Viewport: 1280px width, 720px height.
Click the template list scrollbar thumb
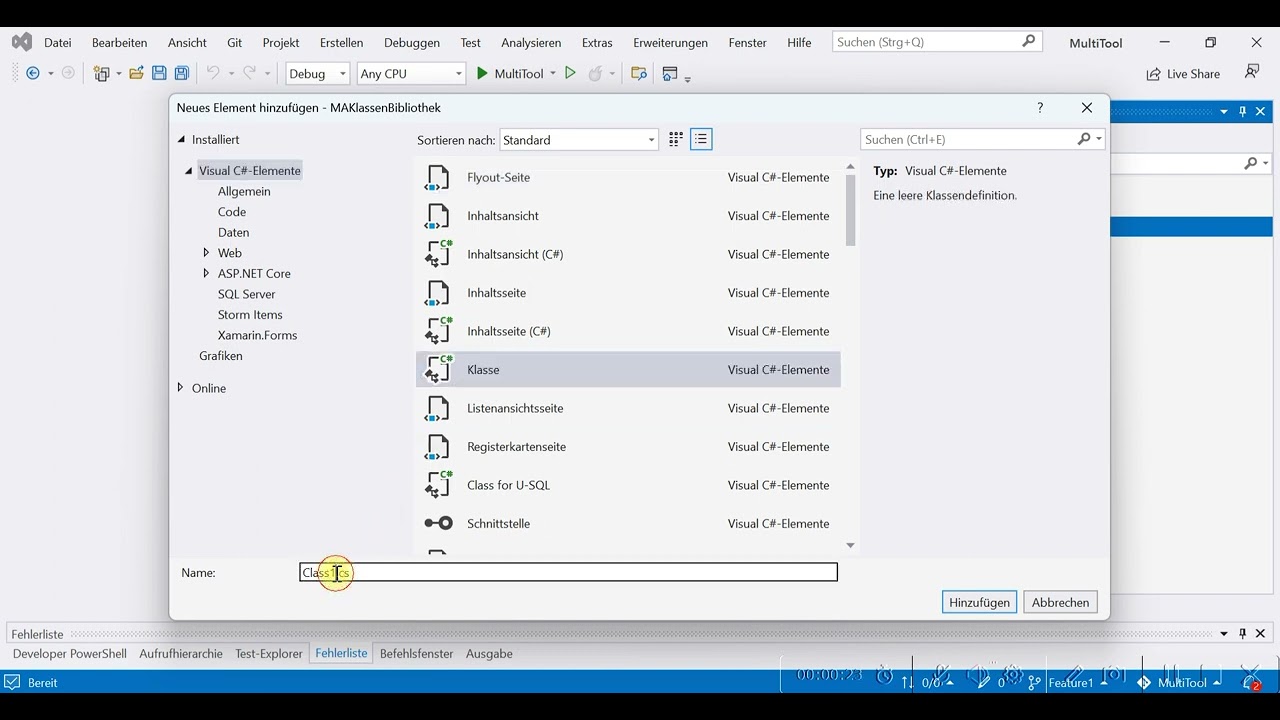(851, 211)
